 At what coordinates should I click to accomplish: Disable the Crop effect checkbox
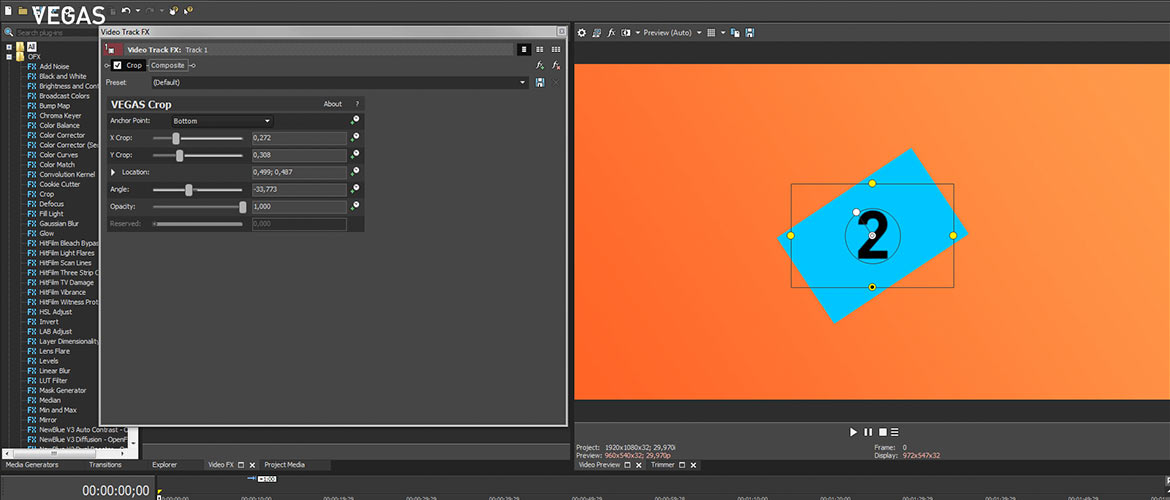(118, 65)
